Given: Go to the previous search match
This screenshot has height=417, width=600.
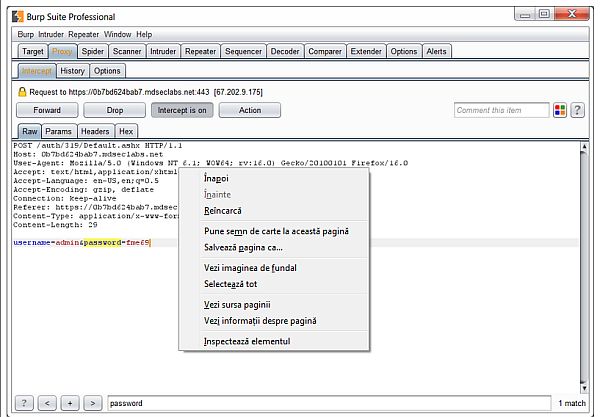Looking at the screenshot, I should click(x=47, y=403).
